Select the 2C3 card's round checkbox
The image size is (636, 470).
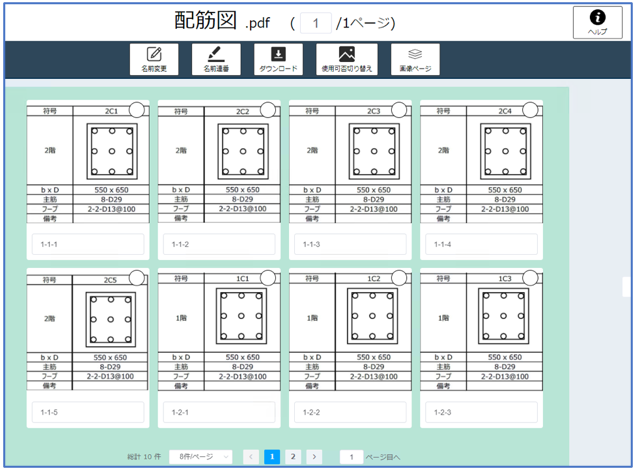click(x=399, y=110)
